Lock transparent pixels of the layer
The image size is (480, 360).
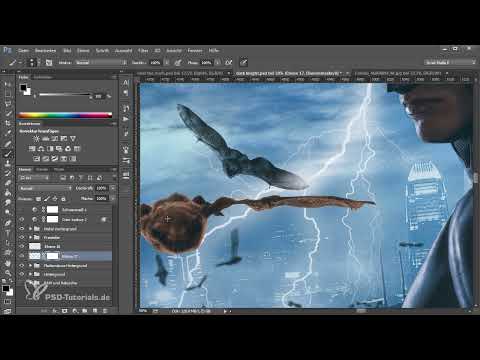pyautogui.click(x=38, y=199)
